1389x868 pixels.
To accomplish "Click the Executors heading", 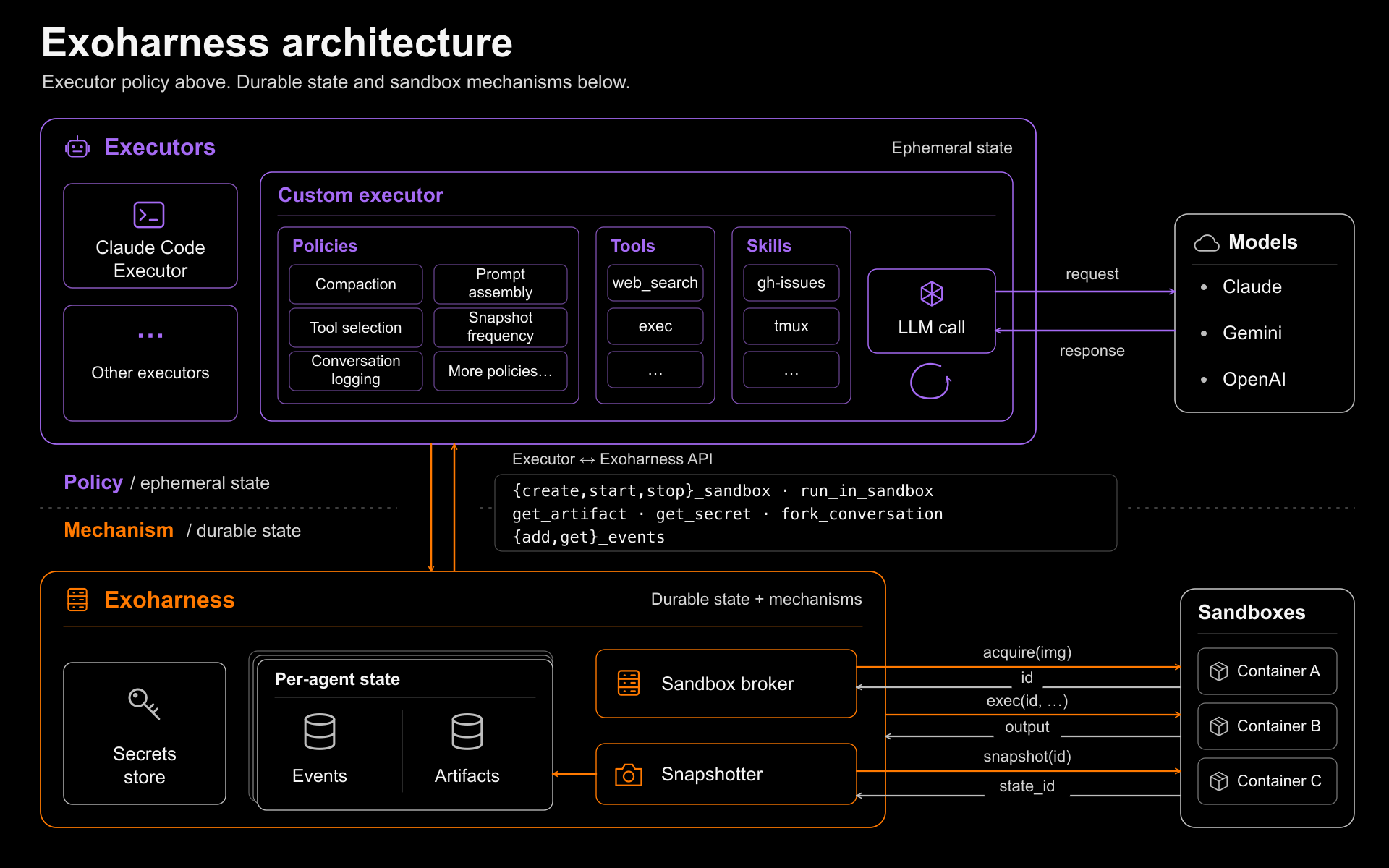I will (x=160, y=148).
